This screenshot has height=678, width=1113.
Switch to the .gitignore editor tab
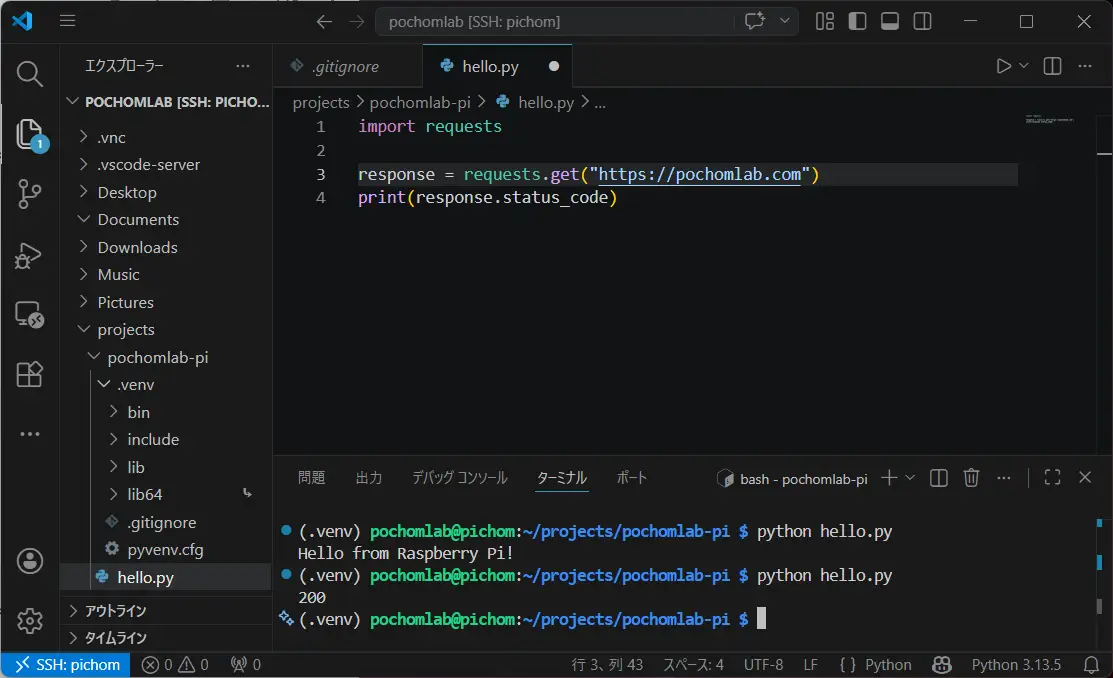tap(347, 66)
